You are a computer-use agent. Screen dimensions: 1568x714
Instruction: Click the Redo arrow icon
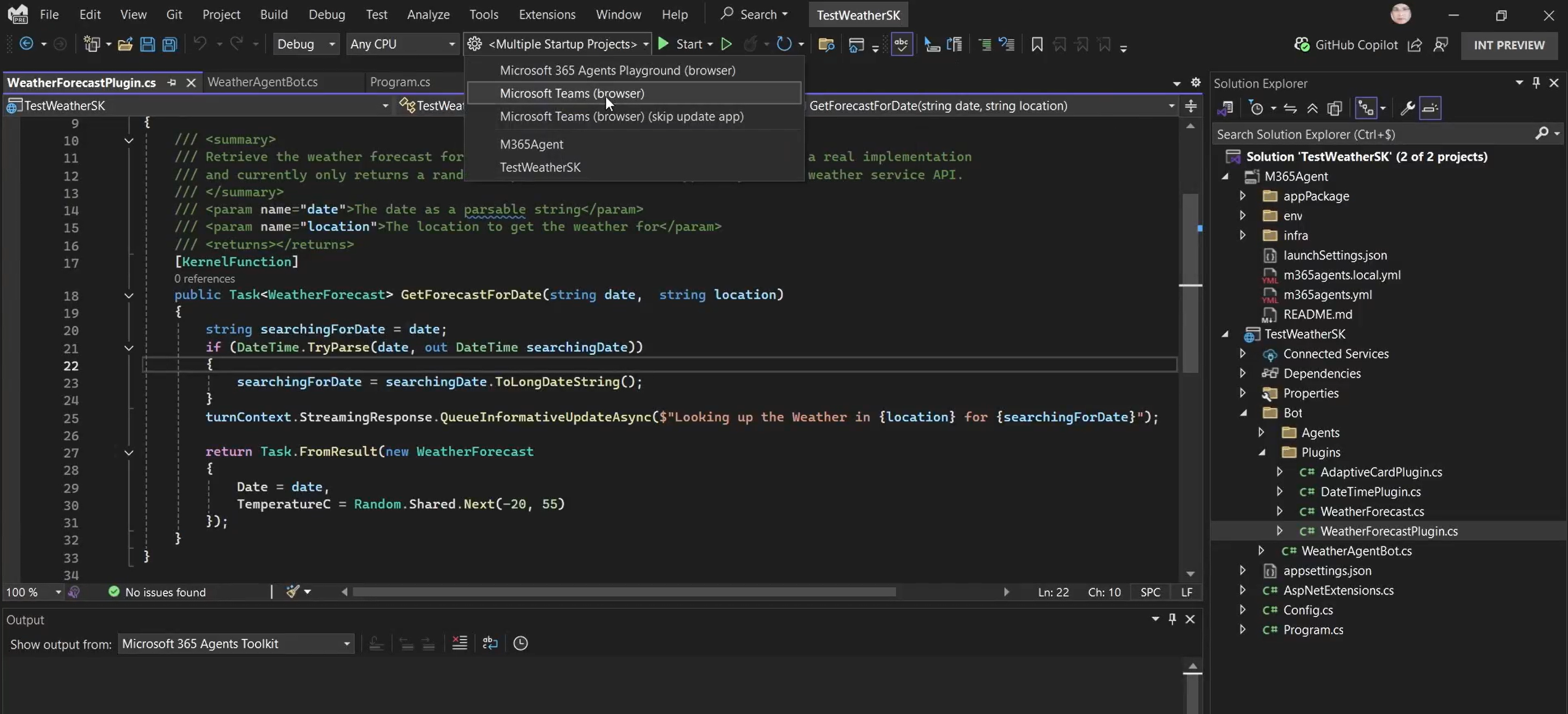[x=237, y=44]
